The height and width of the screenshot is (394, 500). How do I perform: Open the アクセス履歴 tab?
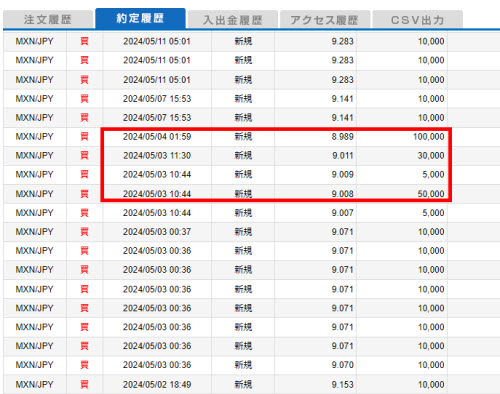325,20
